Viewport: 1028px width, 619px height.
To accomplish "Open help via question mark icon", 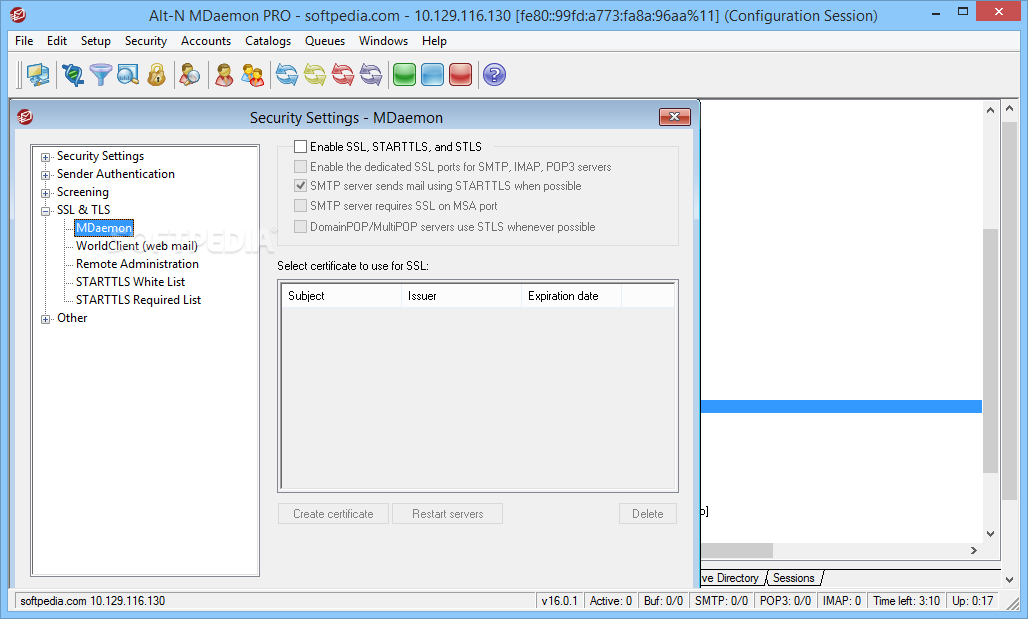I will 494,75.
